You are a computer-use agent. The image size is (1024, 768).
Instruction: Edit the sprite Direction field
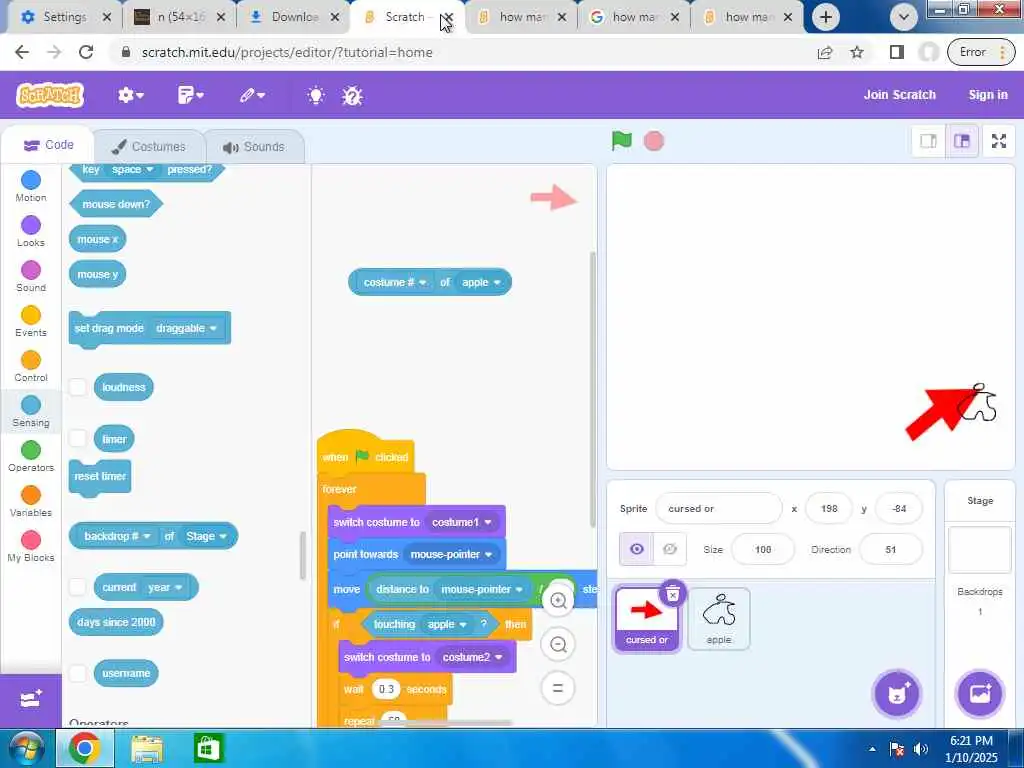pyautogui.click(x=891, y=549)
